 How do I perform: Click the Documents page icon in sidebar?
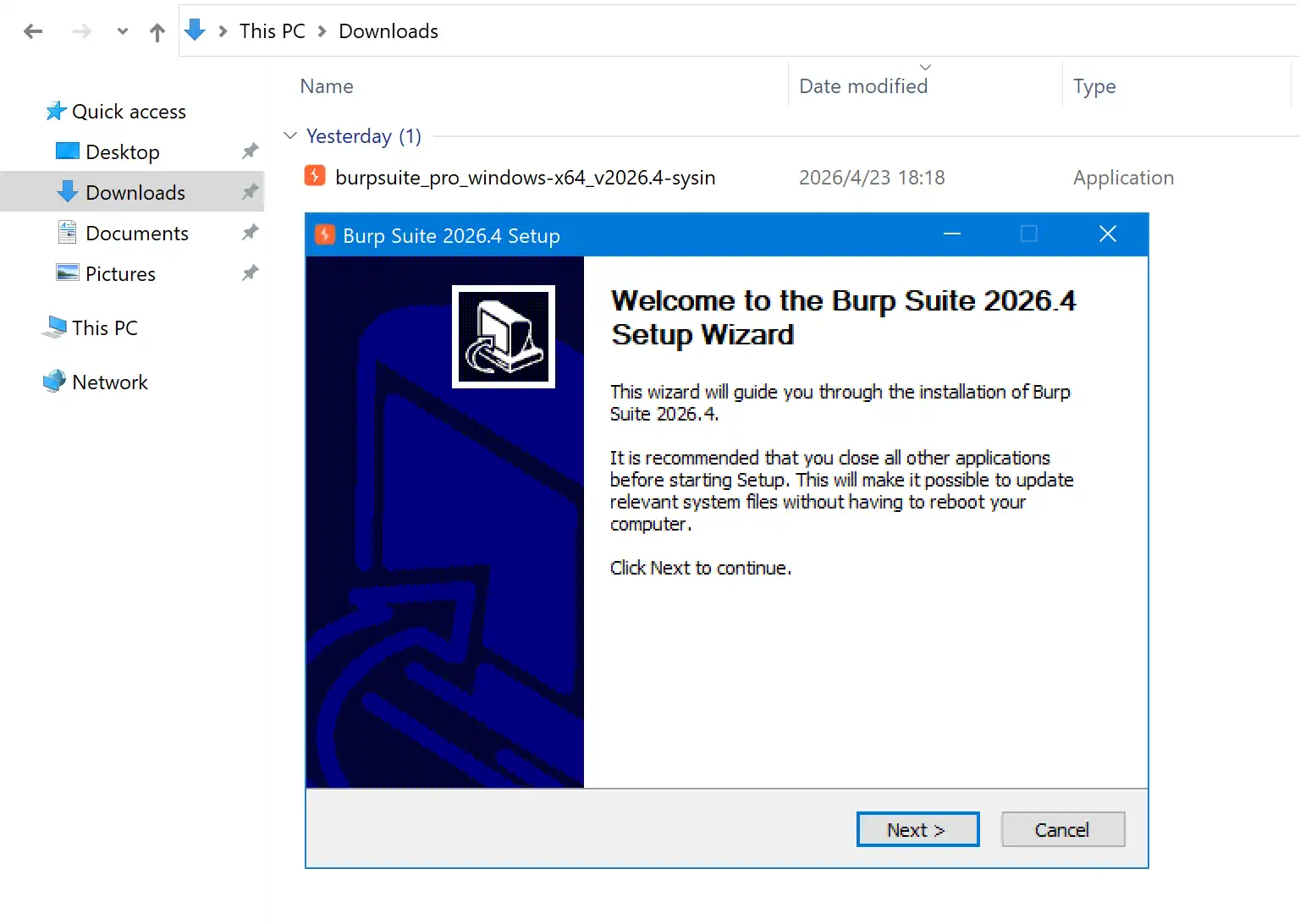pos(68,232)
